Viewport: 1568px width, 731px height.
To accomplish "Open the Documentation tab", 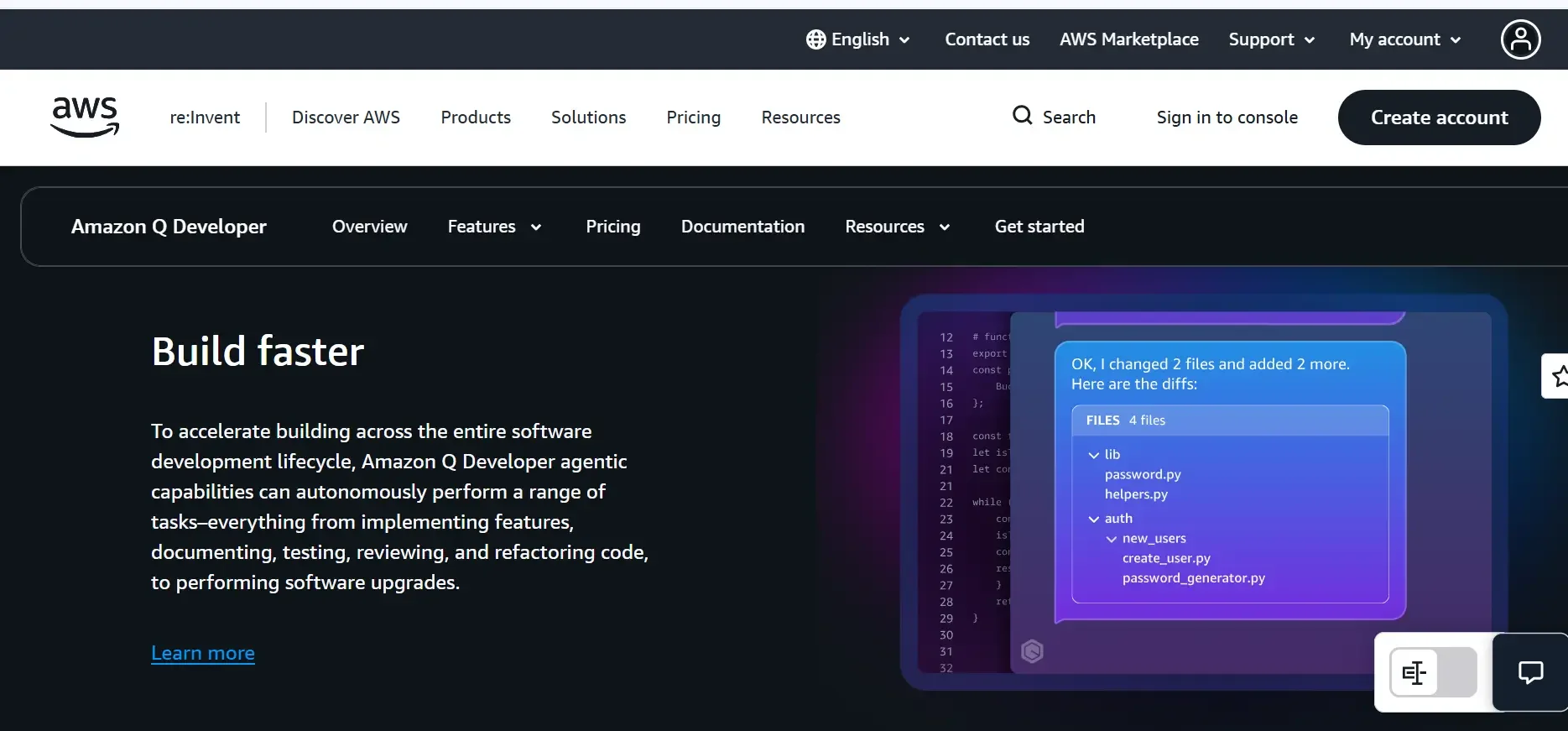I will click(x=742, y=227).
